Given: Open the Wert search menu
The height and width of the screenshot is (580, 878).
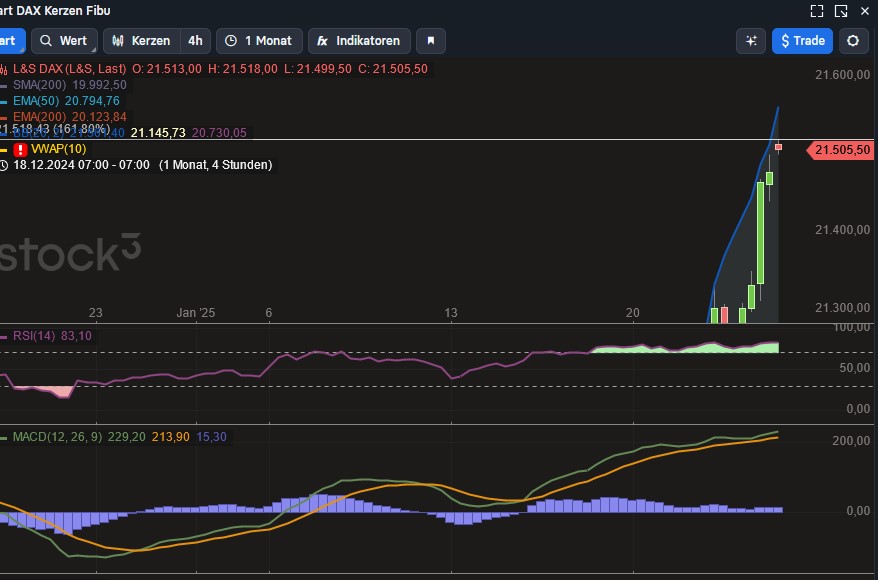Looking at the screenshot, I should 63,41.
